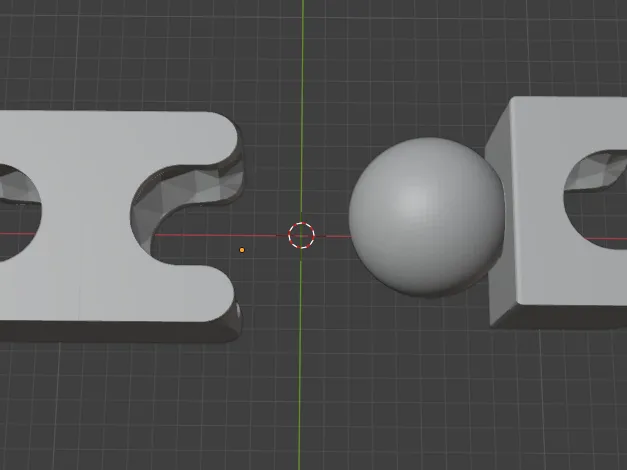Select the gray sphere object
Screen dimensions: 627x470
pyautogui.click(x=426, y=217)
